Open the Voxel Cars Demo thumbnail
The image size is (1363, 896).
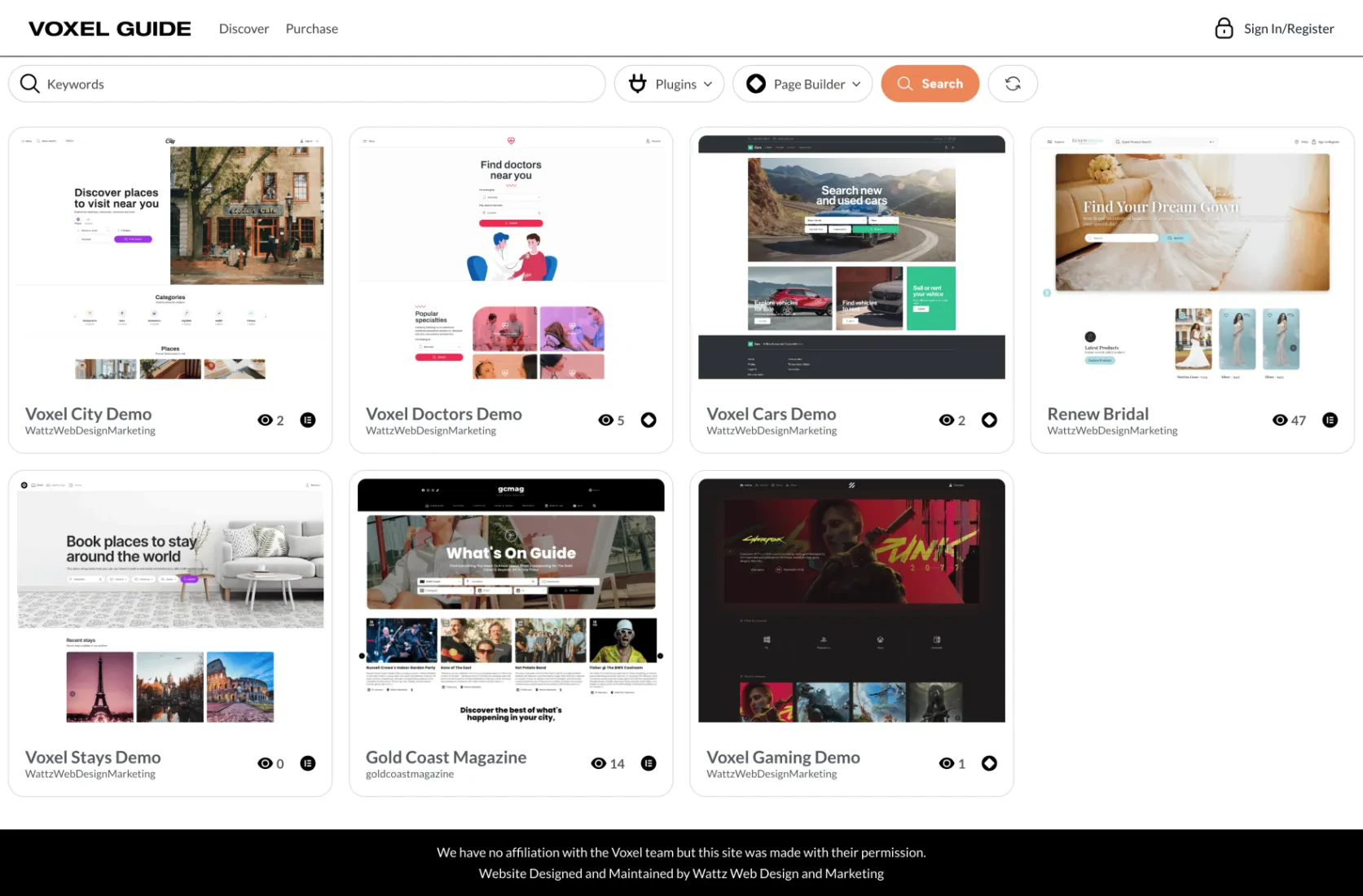pyautogui.click(x=851, y=257)
